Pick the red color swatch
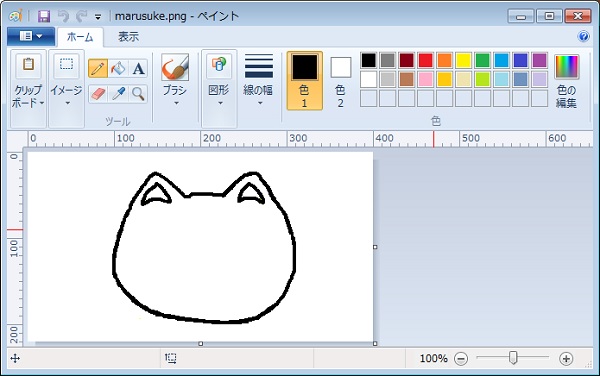The height and width of the screenshot is (376, 600). (x=426, y=60)
